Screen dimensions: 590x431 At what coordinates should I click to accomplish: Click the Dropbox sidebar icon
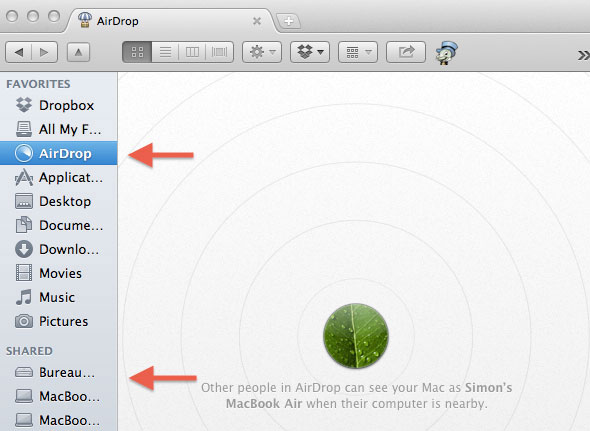pos(24,105)
